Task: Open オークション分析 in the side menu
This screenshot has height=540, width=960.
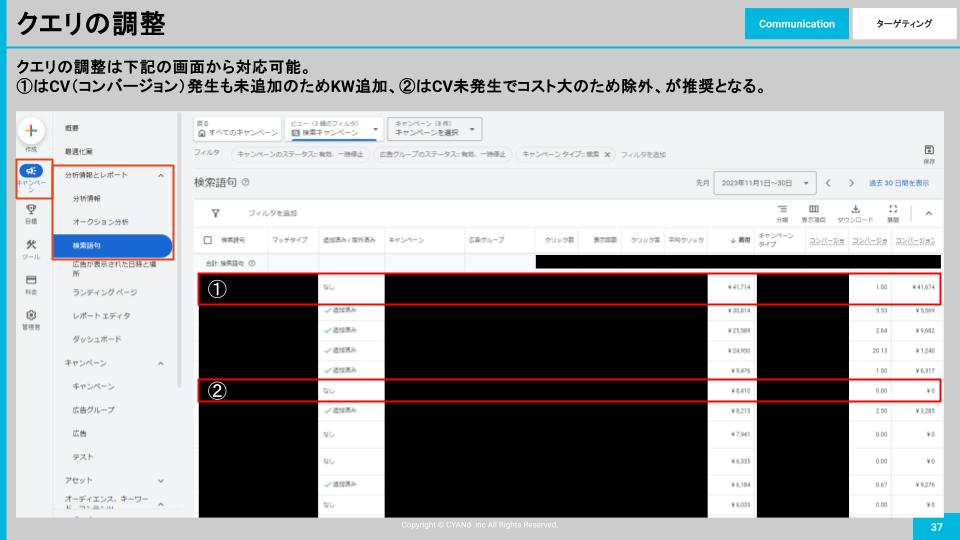Action: (100, 221)
